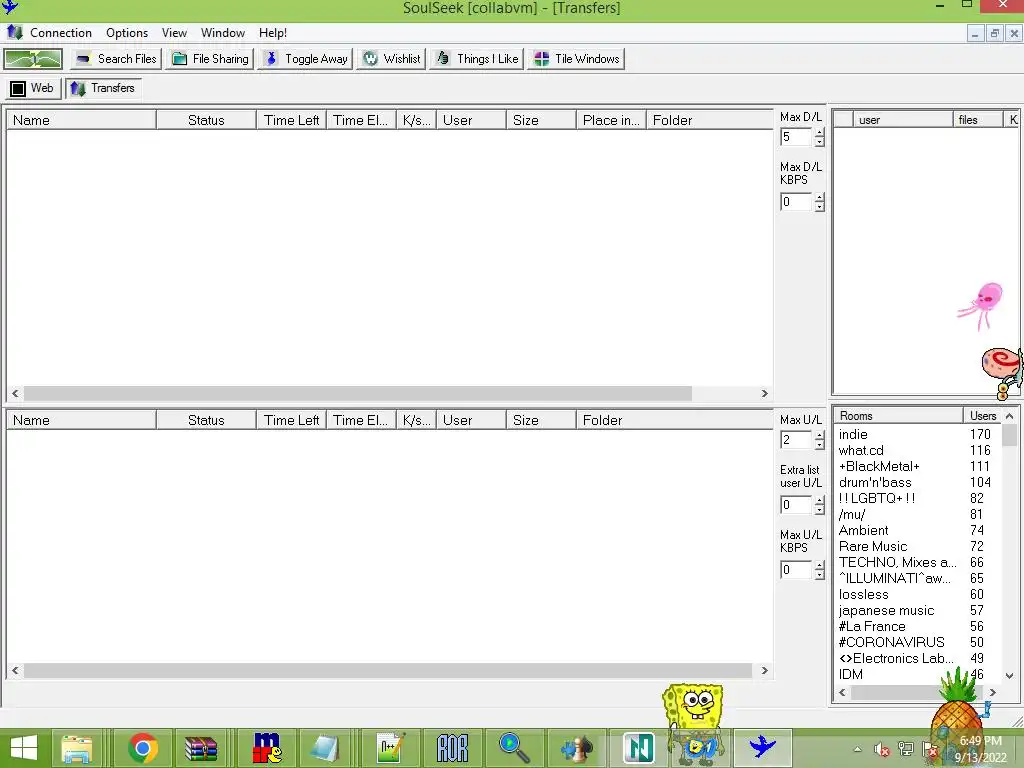This screenshot has width=1024, height=768.
Task: Sort downloads by Status column header
Action: [206, 120]
